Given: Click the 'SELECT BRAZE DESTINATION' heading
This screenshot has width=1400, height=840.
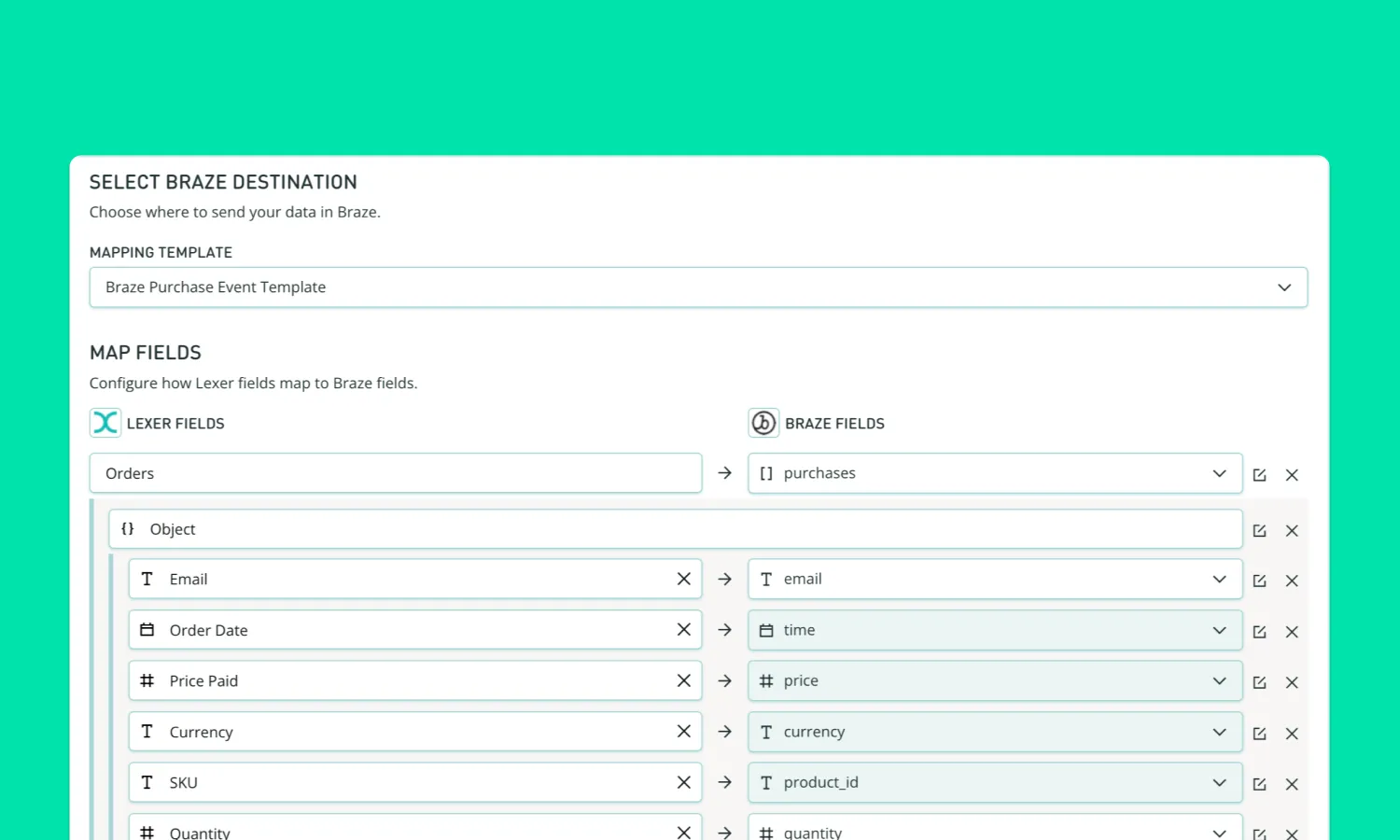Looking at the screenshot, I should point(223,182).
